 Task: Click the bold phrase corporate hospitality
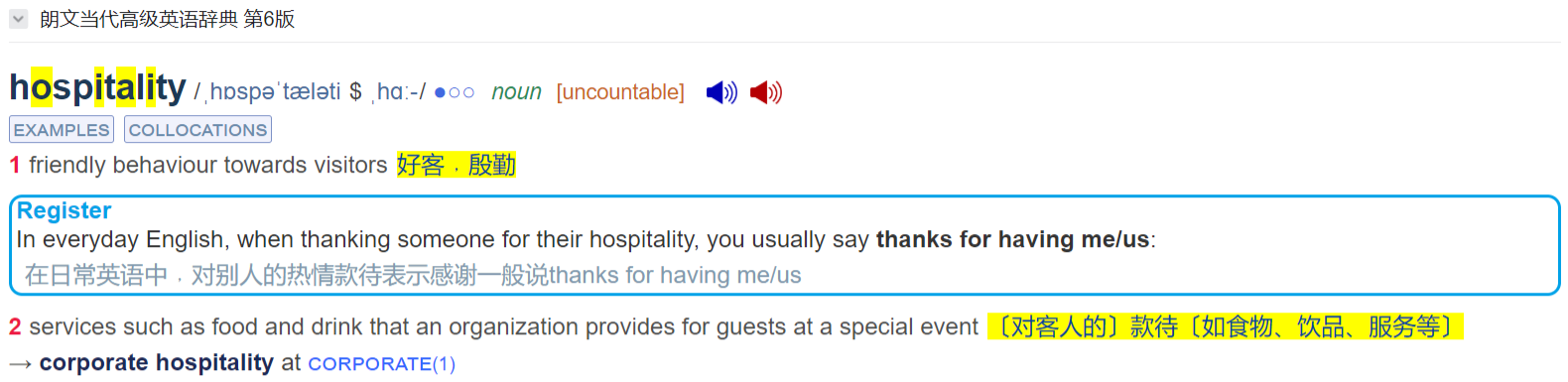(156, 363)
